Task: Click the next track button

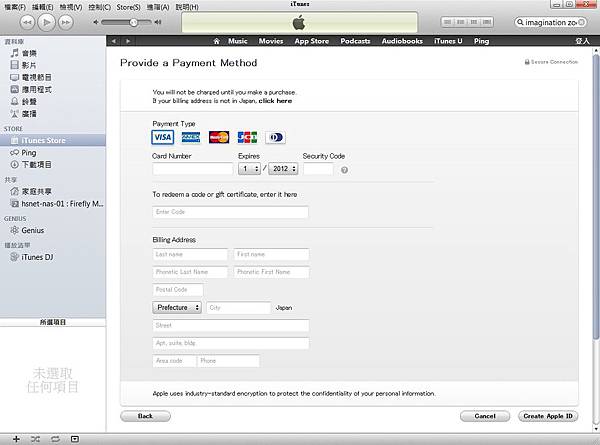Action: pos(65,22)
